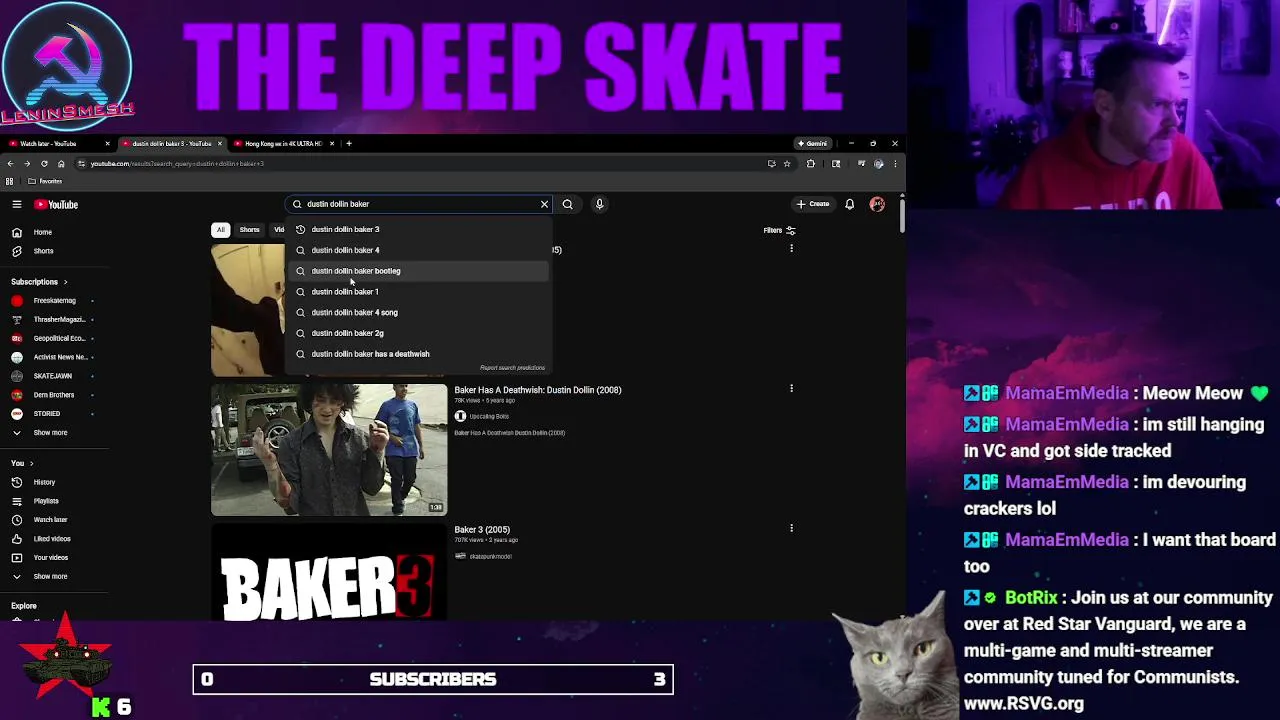Open more options for the top search result
The width and height of the screenshot is (1280, 720).
click(x=791, y=248)
